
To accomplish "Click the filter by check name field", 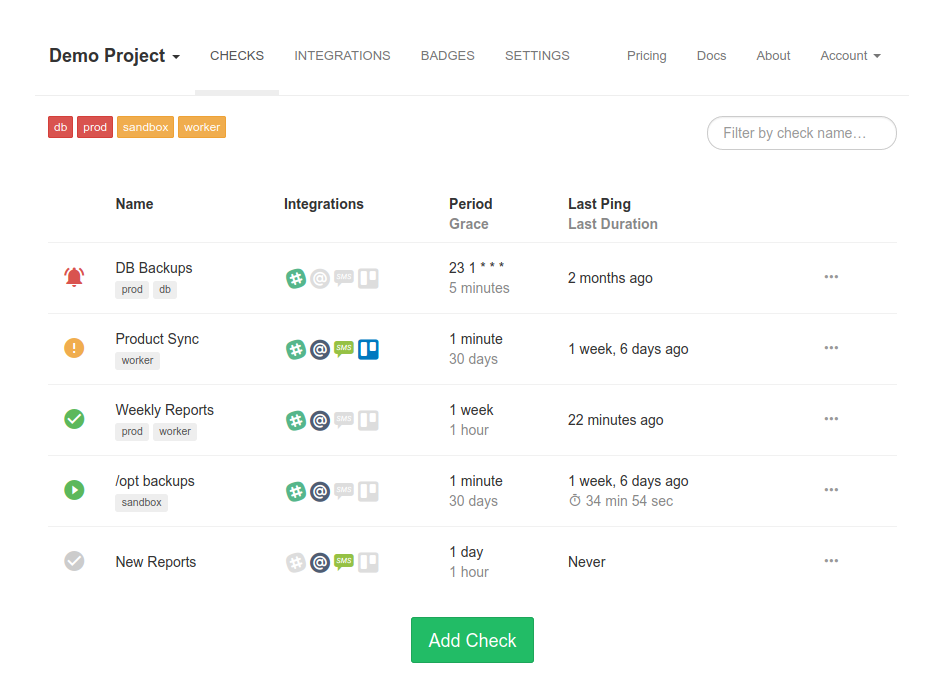I will 801,133.
